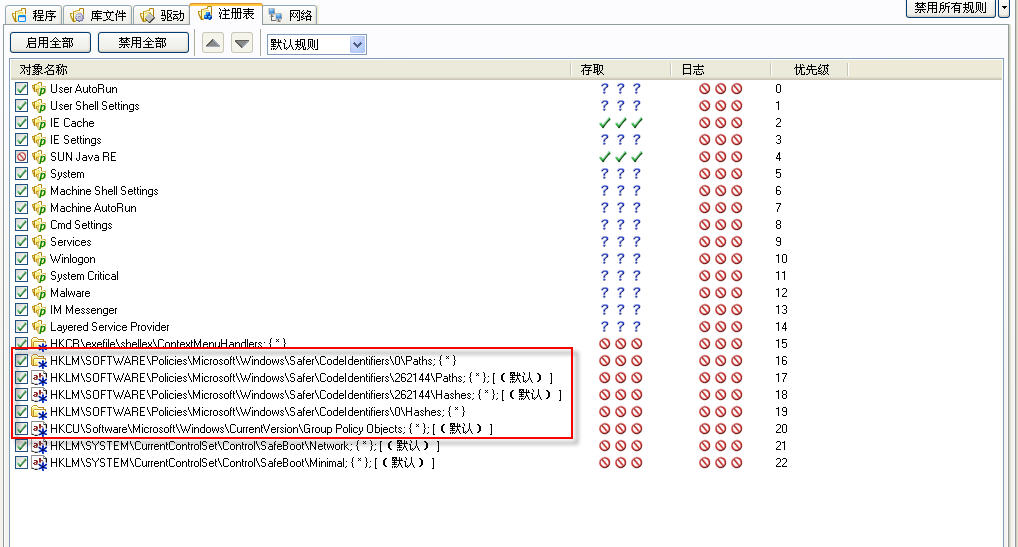Open the arrow next to 禁用所有规则

(x=1006, y=8)
